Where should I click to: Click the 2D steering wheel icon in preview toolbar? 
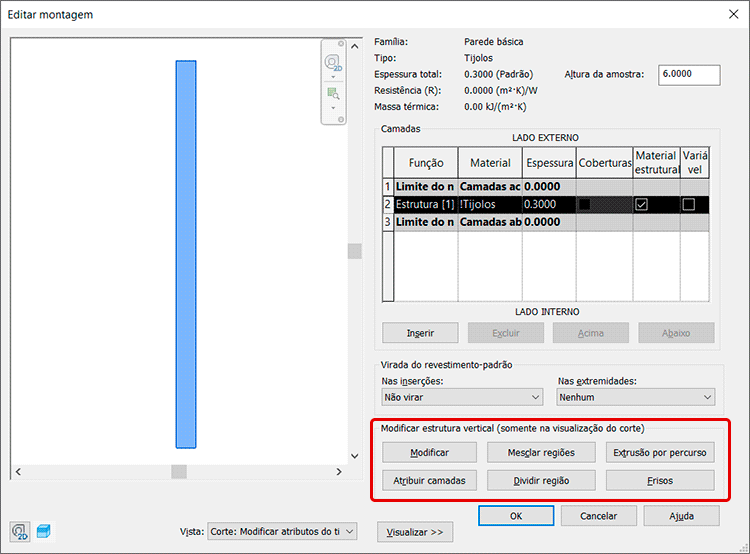coord(333,63)
